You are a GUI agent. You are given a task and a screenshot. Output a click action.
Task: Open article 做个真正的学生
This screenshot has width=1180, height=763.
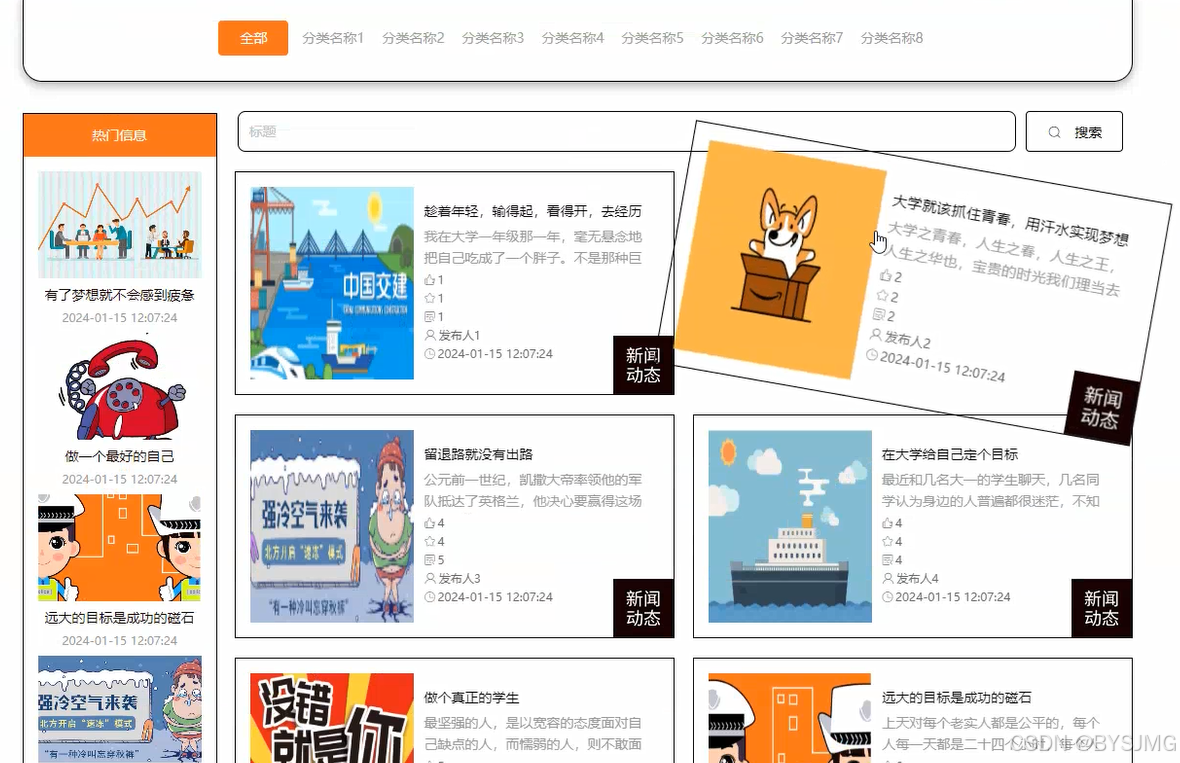point(472,698)
